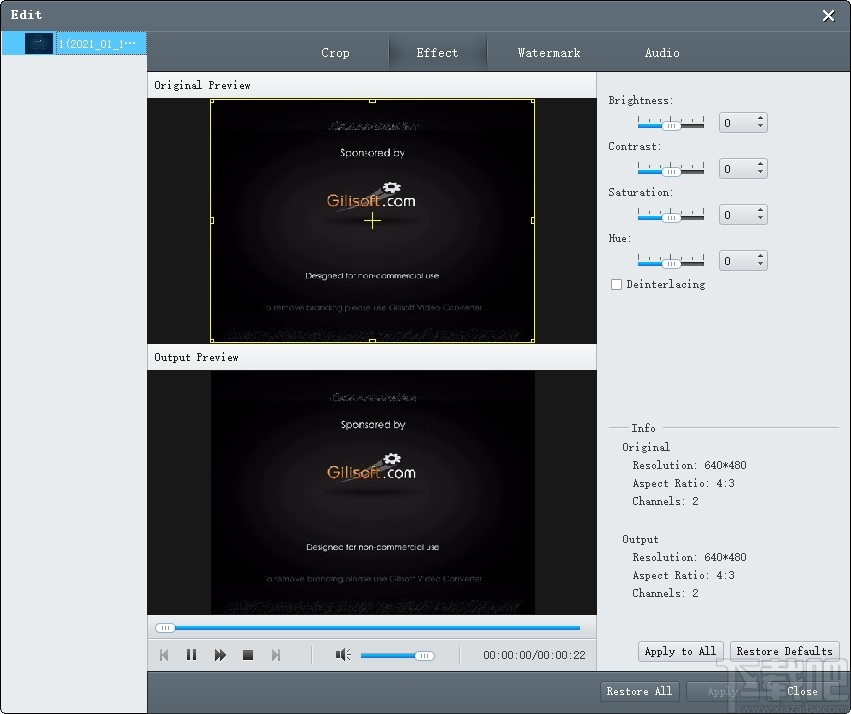Enable the Deinterlacing option
This screenshot has height=714, width=851.
coord(616,284)
